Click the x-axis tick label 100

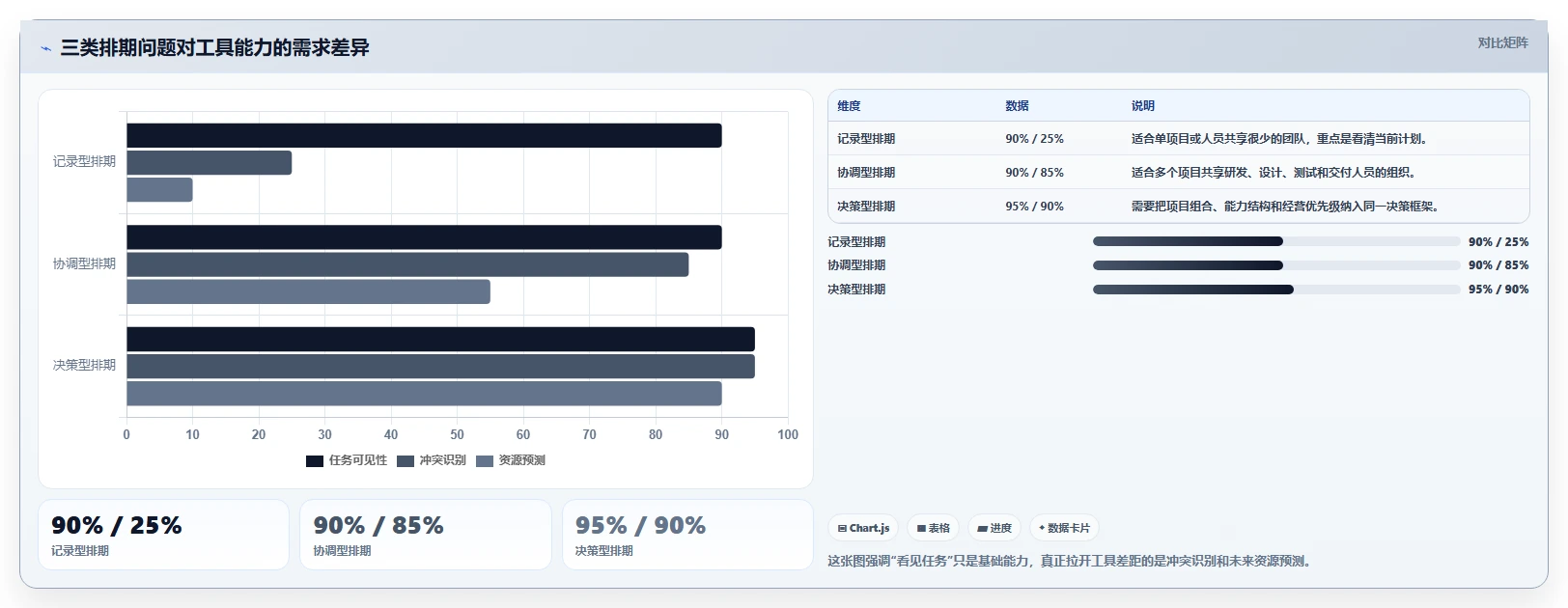point(788,434)
